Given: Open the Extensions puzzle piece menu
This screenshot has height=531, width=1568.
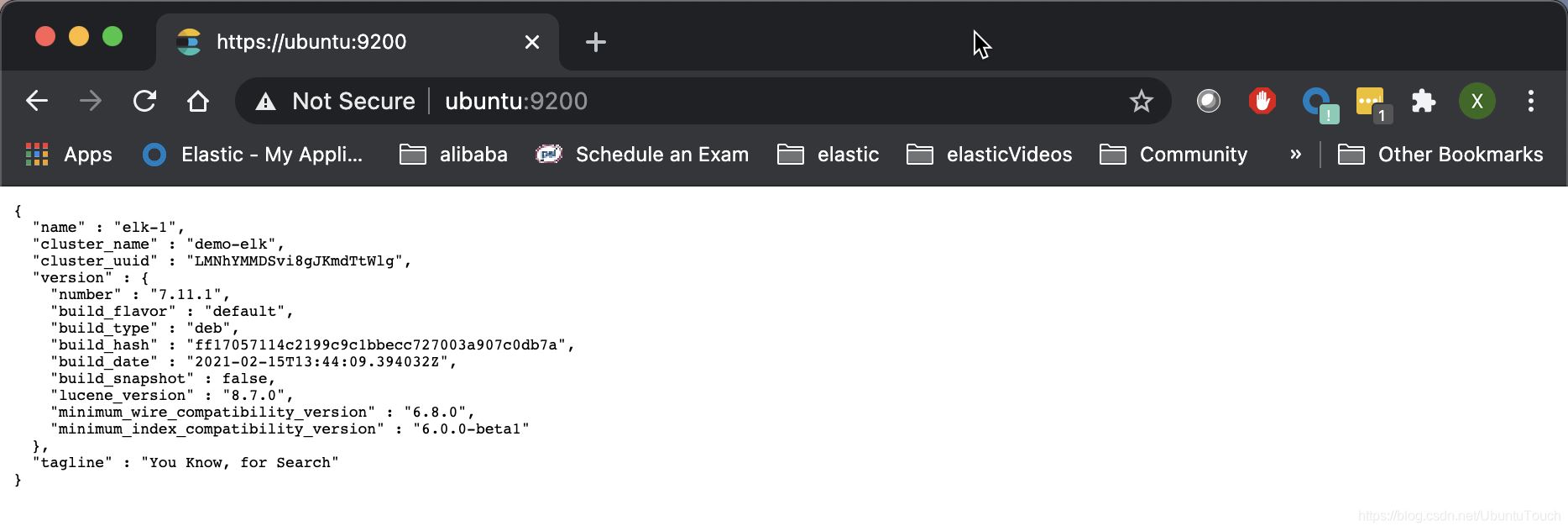Looking at the screenshot, I should [1423, 101].
